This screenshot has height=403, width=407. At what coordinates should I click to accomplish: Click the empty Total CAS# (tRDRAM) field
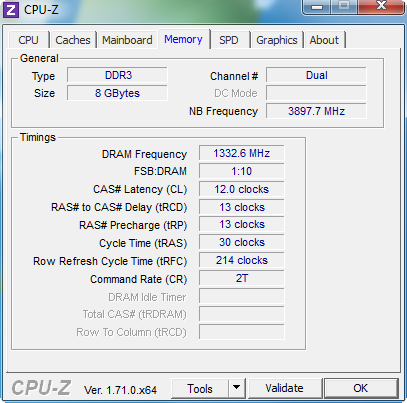tap(242, 314)
